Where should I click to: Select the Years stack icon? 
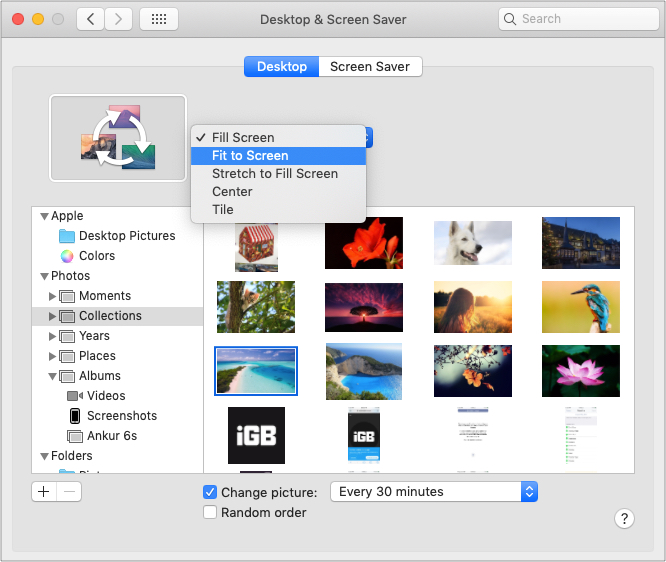[x=67, y=336]
